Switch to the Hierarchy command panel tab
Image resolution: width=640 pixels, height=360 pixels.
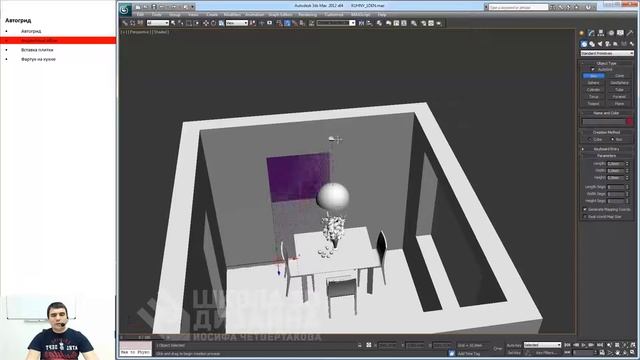click(x=601, y=33)
